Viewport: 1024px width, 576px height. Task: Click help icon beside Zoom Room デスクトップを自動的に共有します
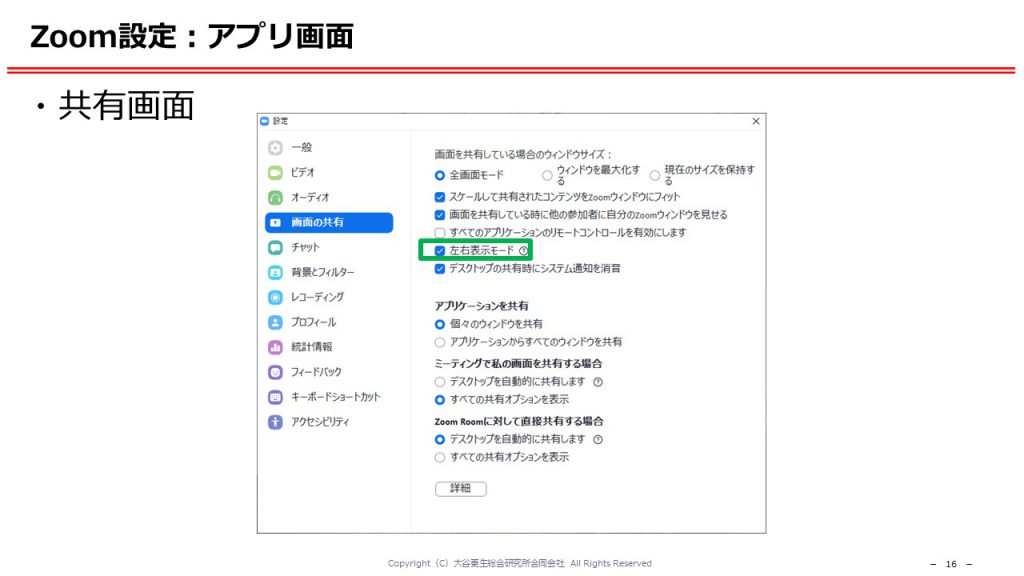(x=598, y=440)
